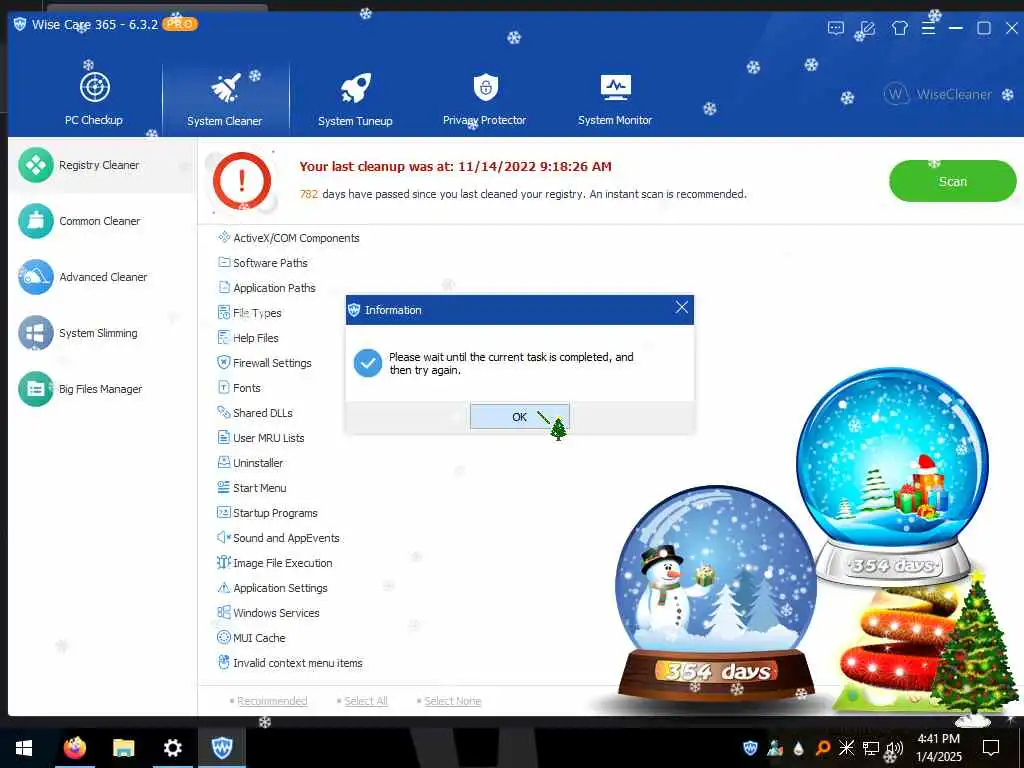Click the Start Menu icon
Screen dimensions: 1024x768
point(224,487)
